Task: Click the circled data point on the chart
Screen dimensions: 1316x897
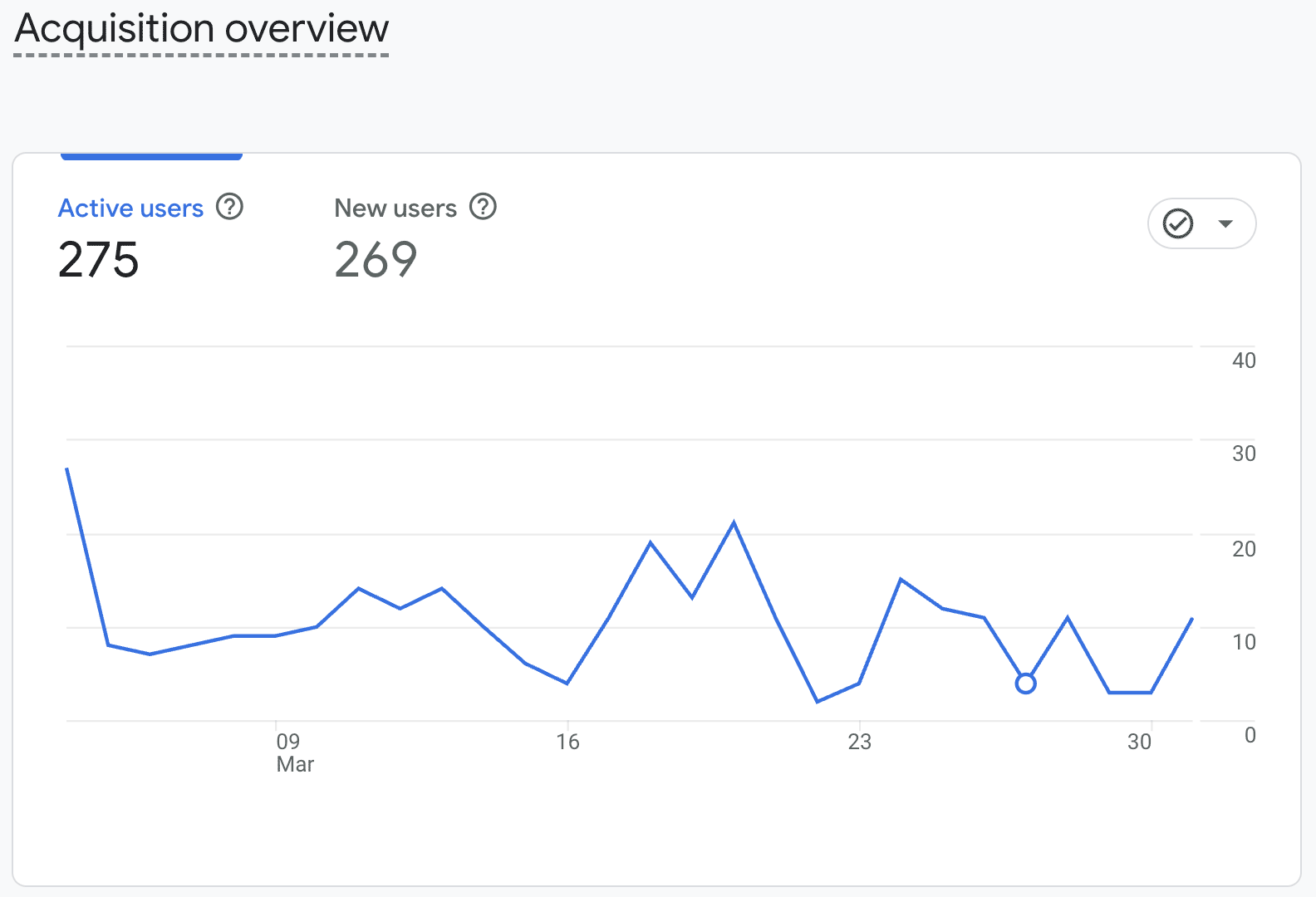Action: [1026, 684]
